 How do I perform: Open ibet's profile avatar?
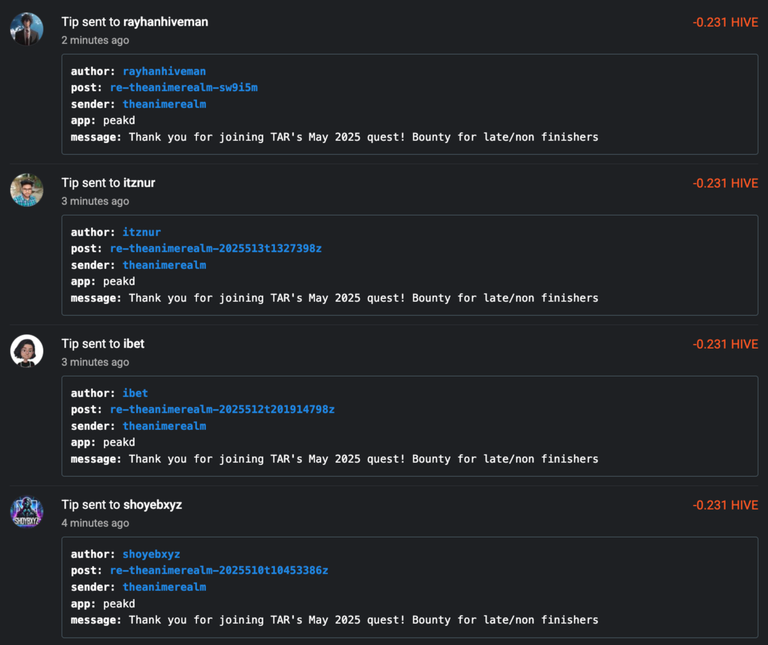(27, 351)
